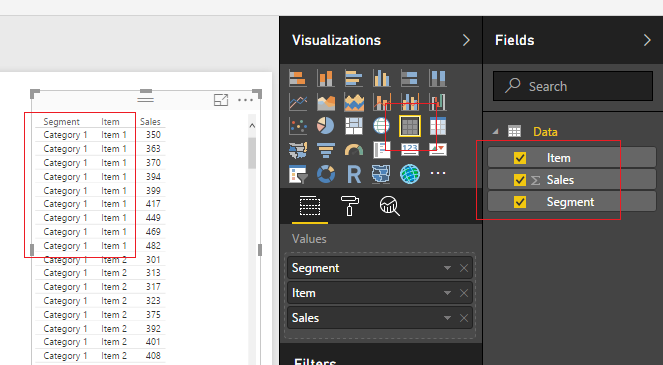Select the Gauge visual
The width and height of the screenshot is (663, 365).
[x=353, y=150]
